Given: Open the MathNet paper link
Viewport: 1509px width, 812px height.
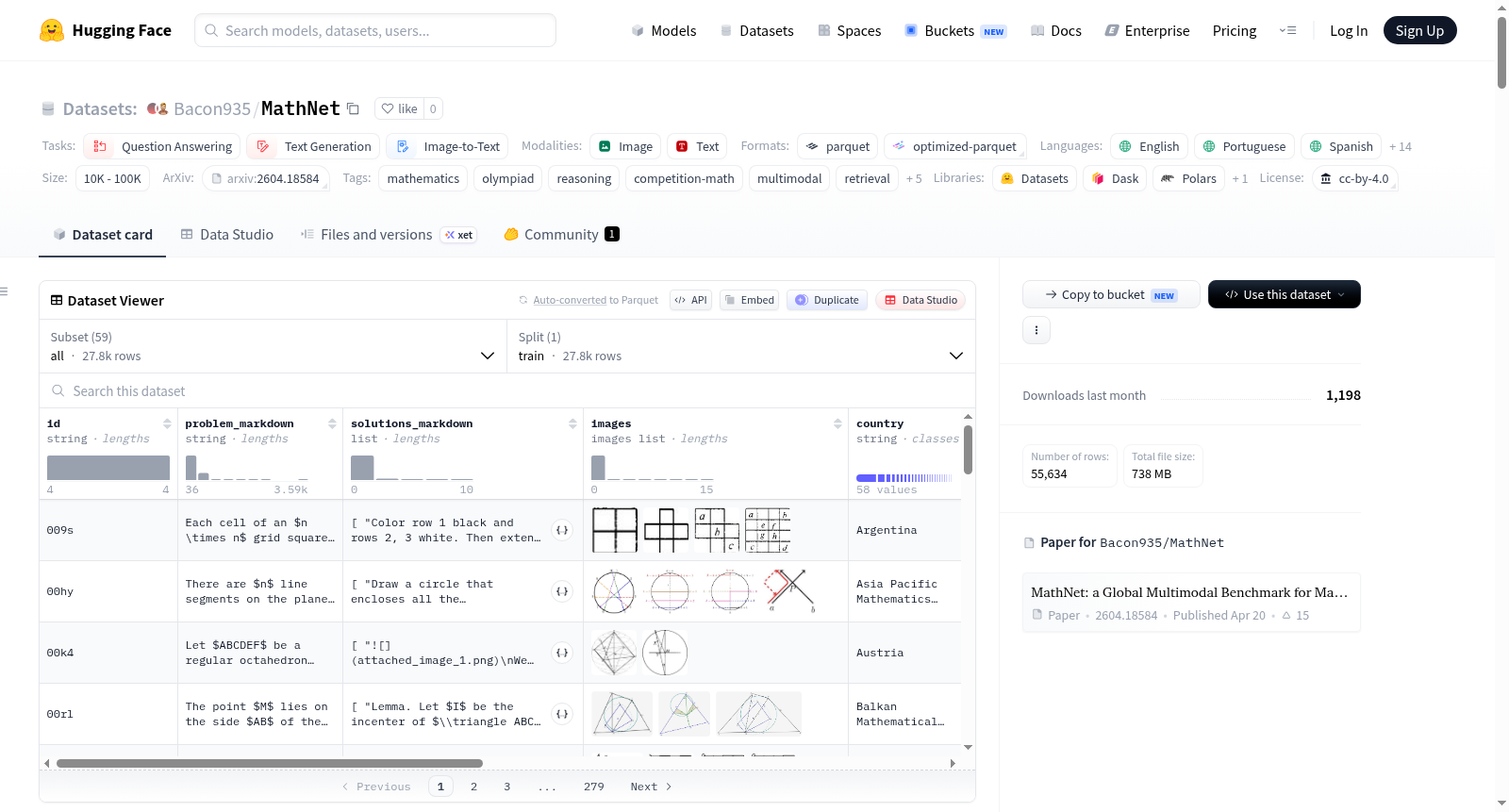Looking at the screenshot, I should pos(1191,603).
